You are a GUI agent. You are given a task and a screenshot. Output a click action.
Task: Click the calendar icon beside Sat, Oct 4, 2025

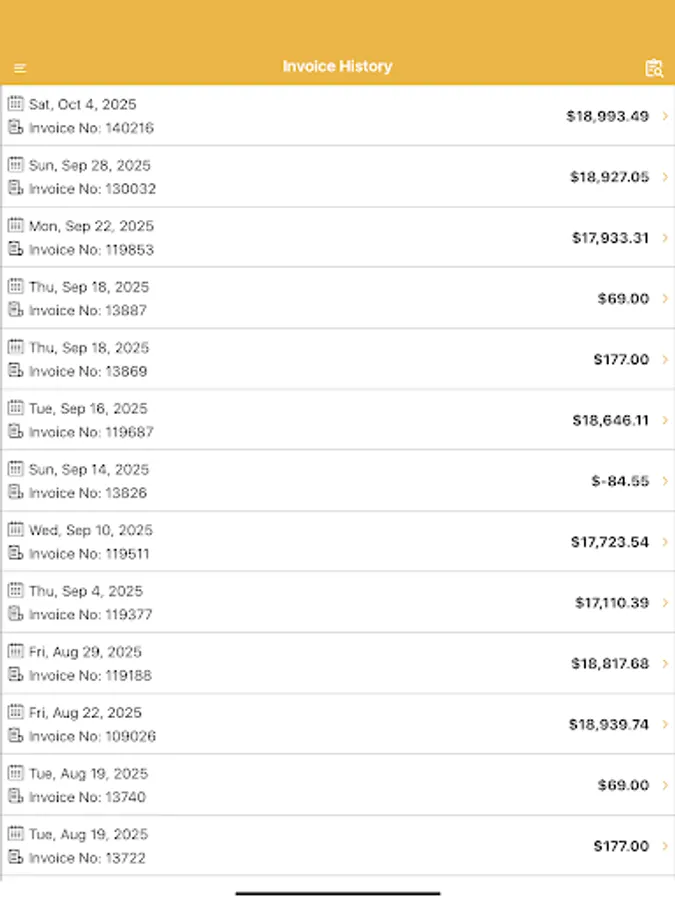[15, 104]
